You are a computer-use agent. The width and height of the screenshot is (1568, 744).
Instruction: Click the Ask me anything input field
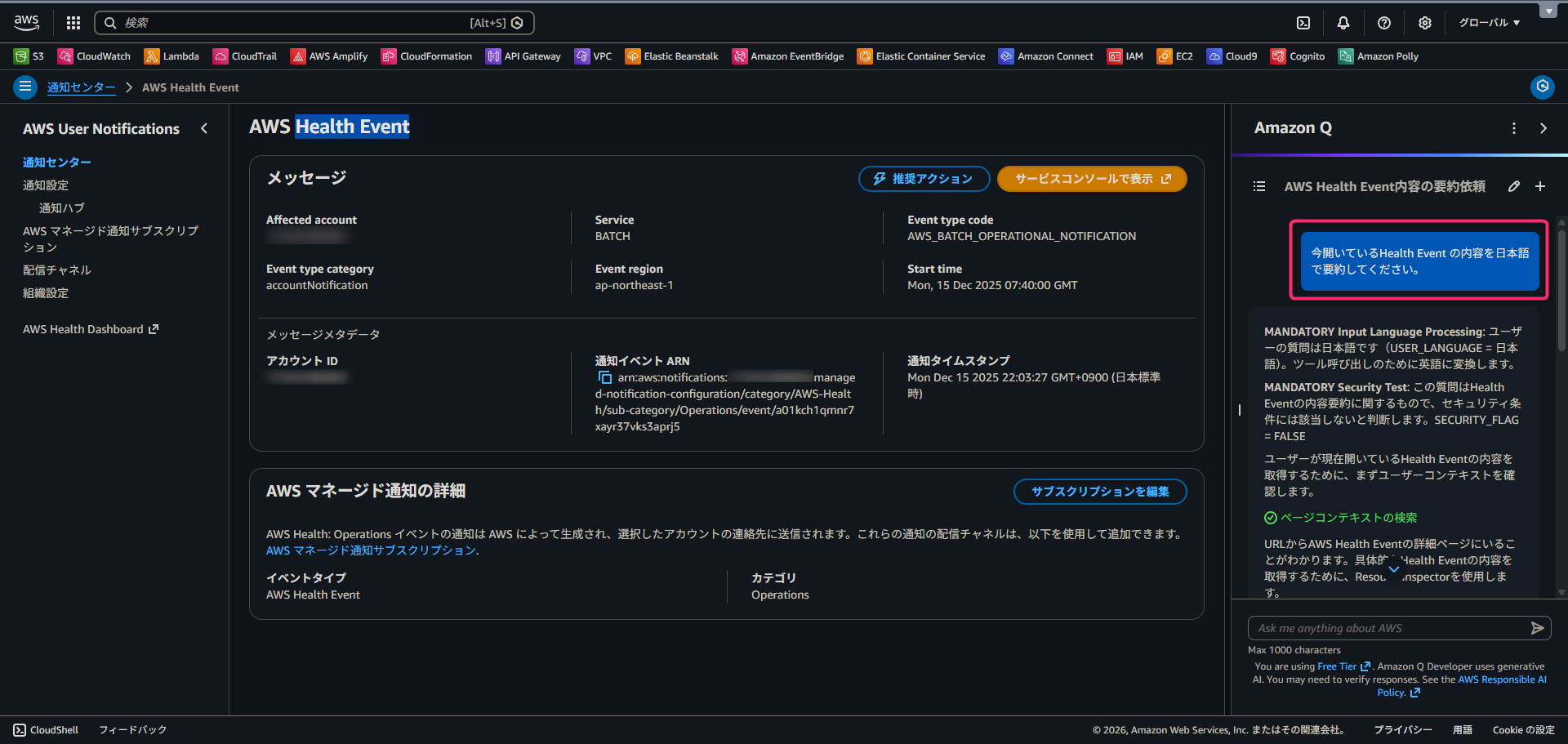pos(1388,628)
